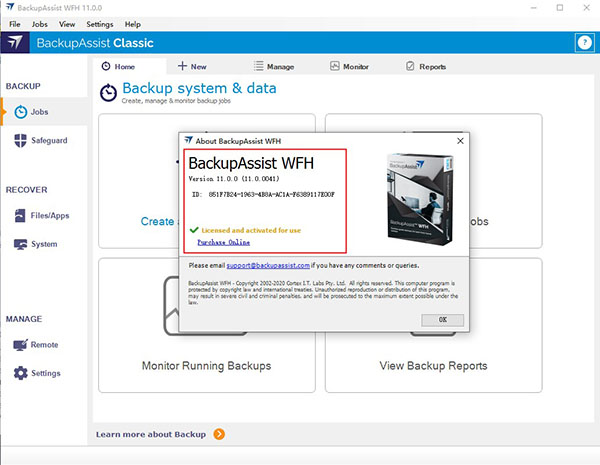Image resolution: width=600 pixels, height=465 pixels.
Task: Switch to the New tab
Action: pos(191,66)
